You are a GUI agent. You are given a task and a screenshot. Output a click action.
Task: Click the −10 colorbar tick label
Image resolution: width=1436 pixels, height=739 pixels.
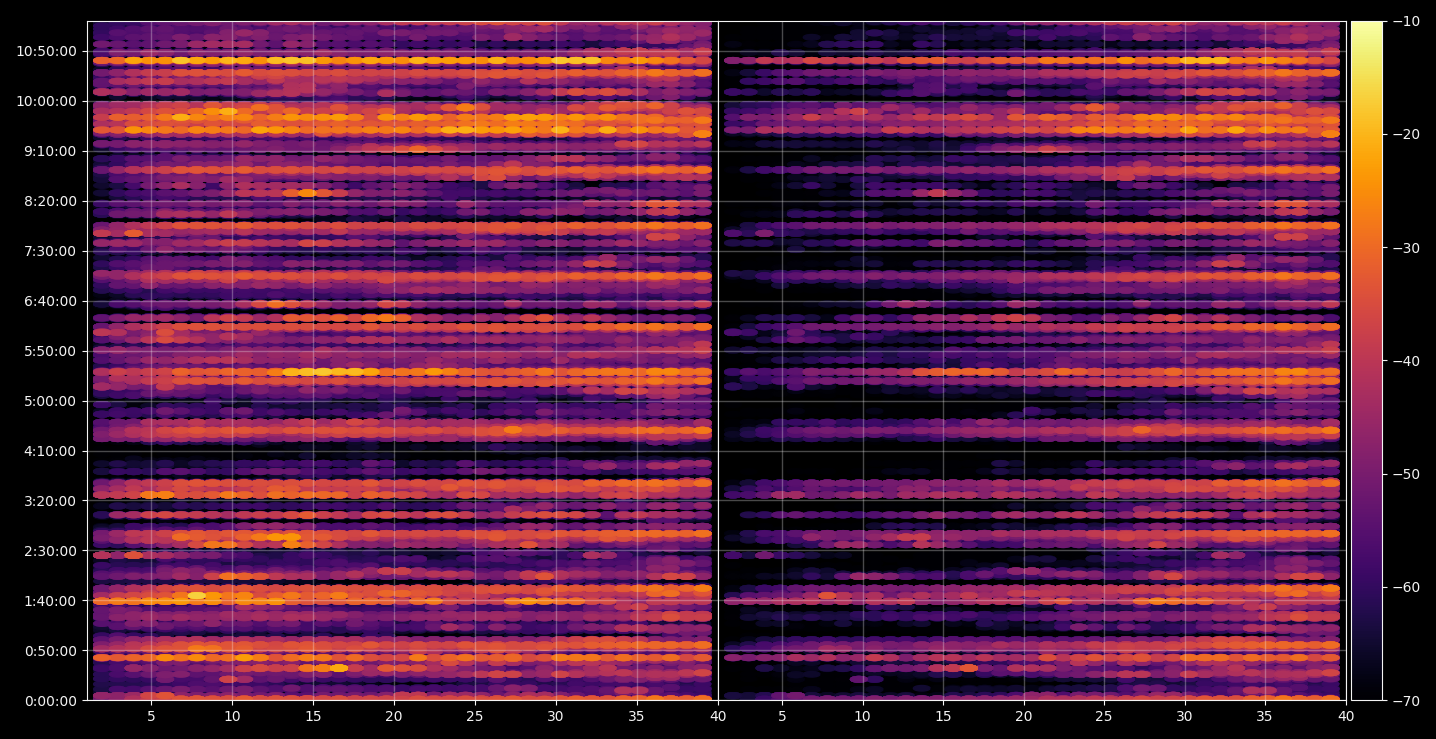1405,22
